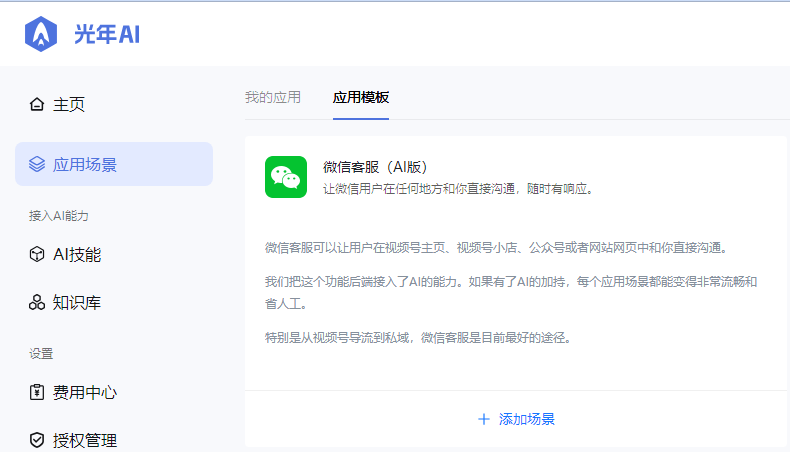The width and height of the screenshot is (790, 452).
Task: Click the billing clipboard icon beside 费用中心
Action: [x=37, y=392]
